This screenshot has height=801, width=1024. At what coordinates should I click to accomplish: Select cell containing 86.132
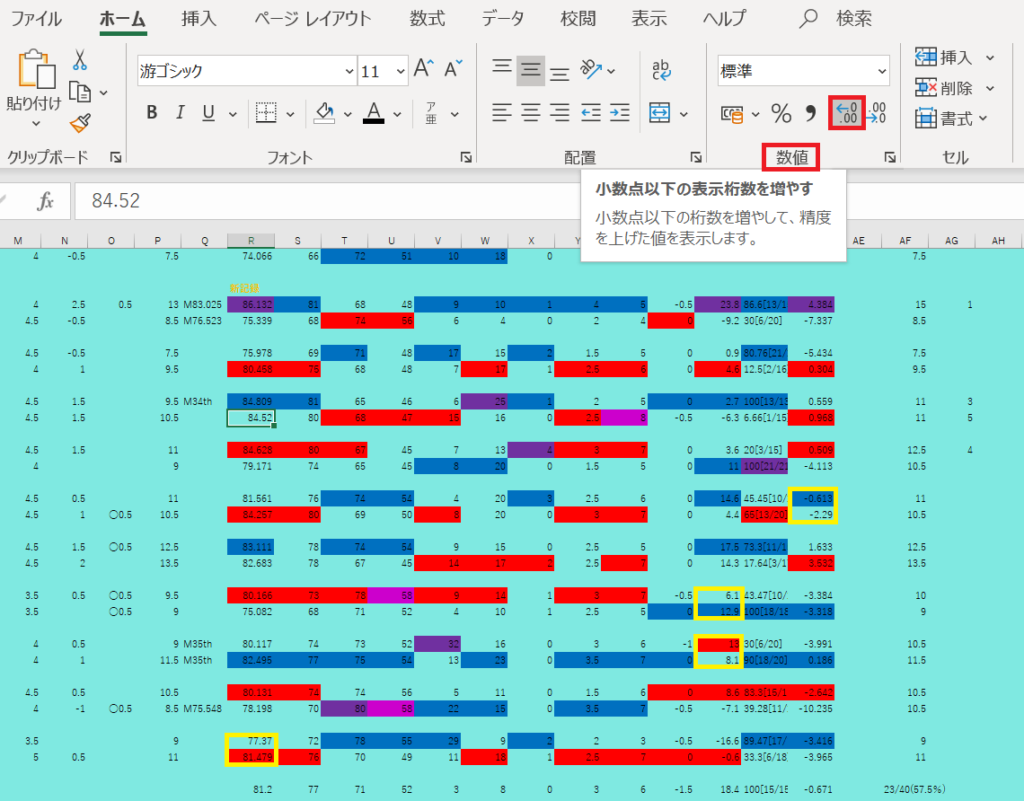coord(251,304)
